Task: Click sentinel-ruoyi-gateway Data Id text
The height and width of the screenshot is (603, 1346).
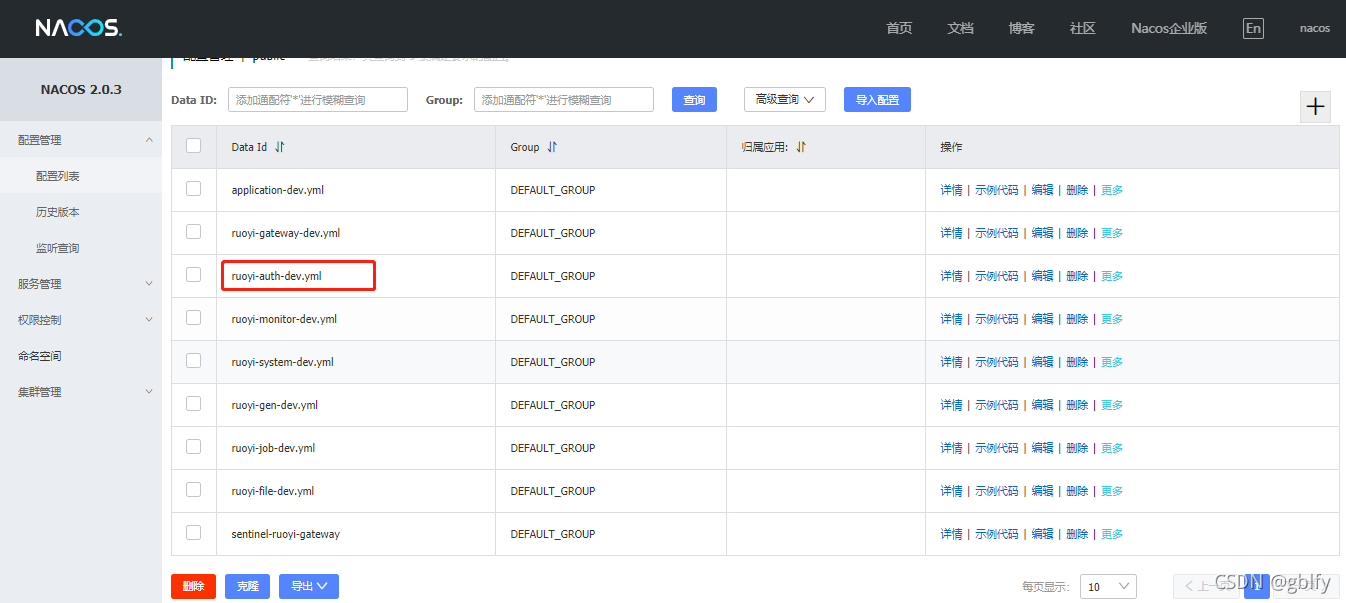Action: pyautogui.click(x=285, y=534)
